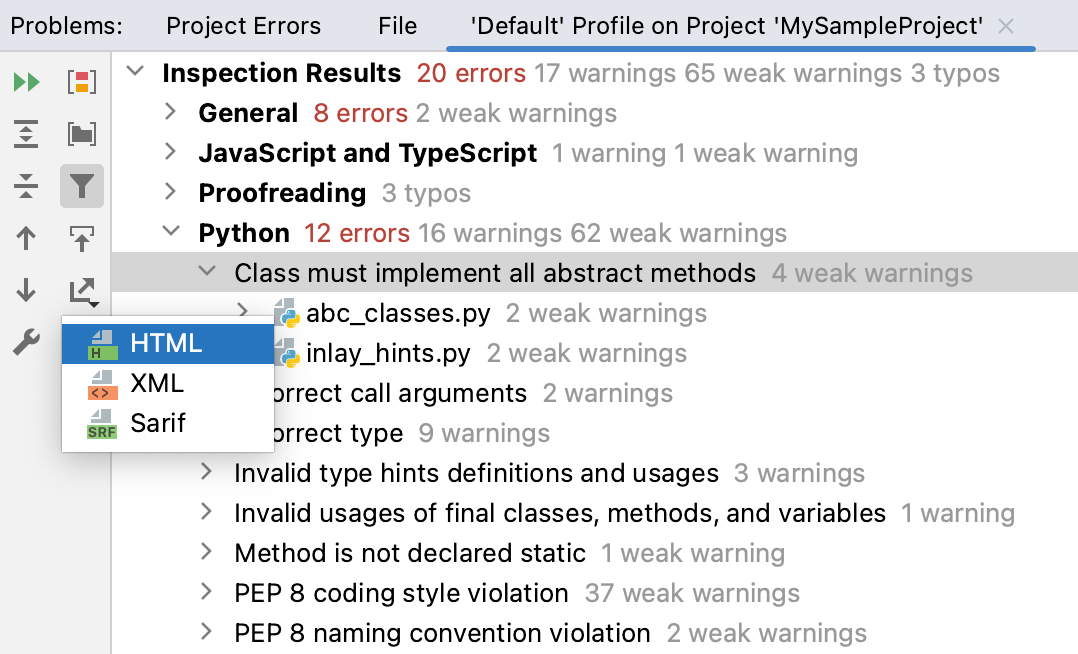Toggle the filter results funnel
The width and height of the screenshot is (1078, 654).
82,186
